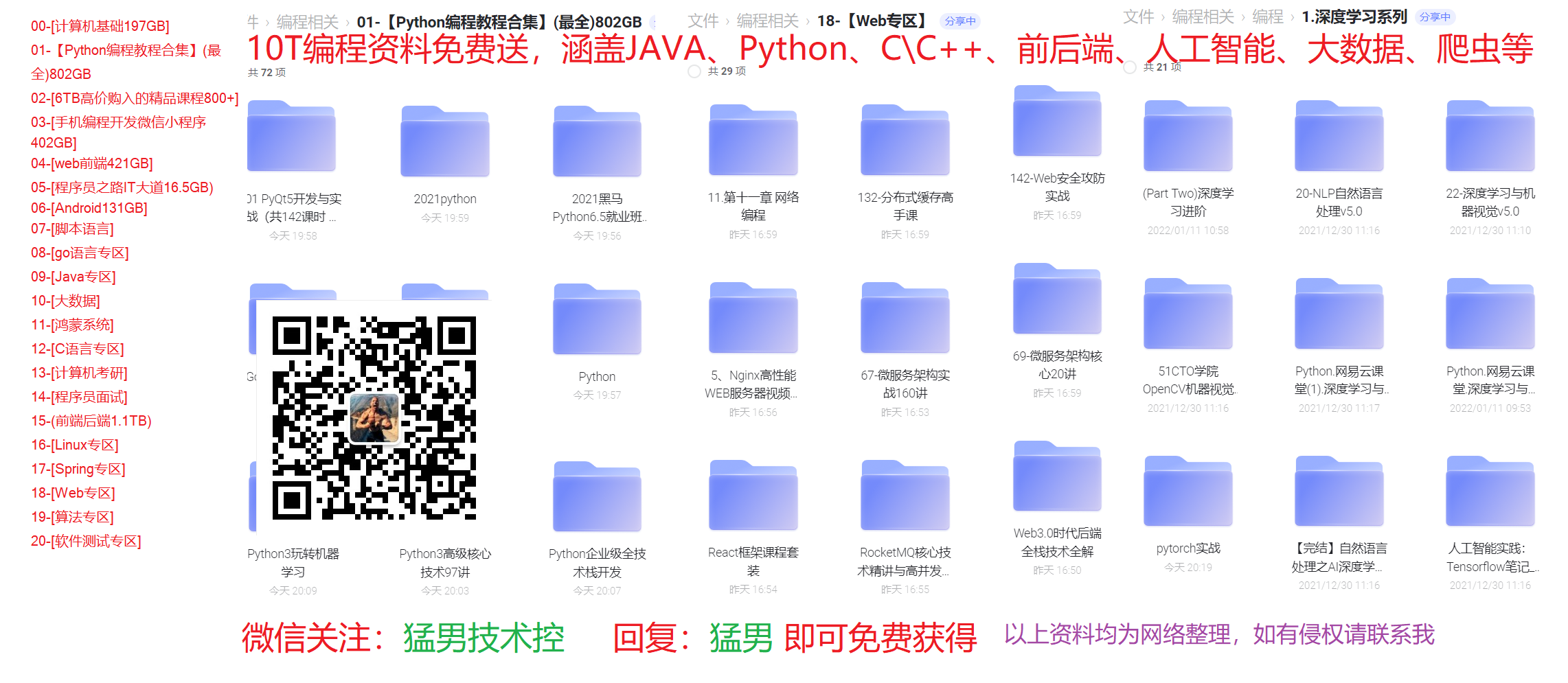Viewport: 1568px width, 683px height.
Task: Open the 132-分布式缓存高手课 folder icon
Action: [x=905, y=140]
